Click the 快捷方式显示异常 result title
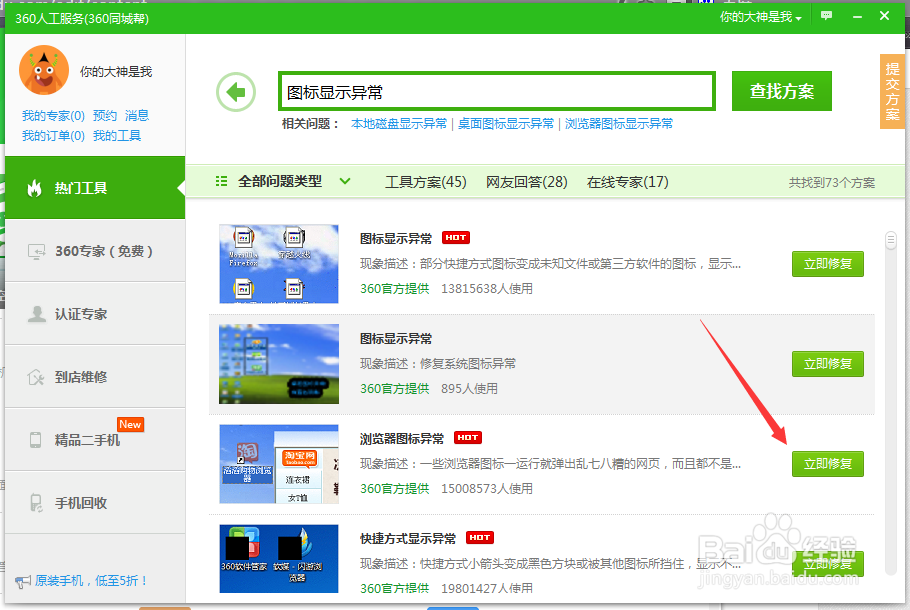This screenshot has width=910, height=610. [x=408, y=539]
